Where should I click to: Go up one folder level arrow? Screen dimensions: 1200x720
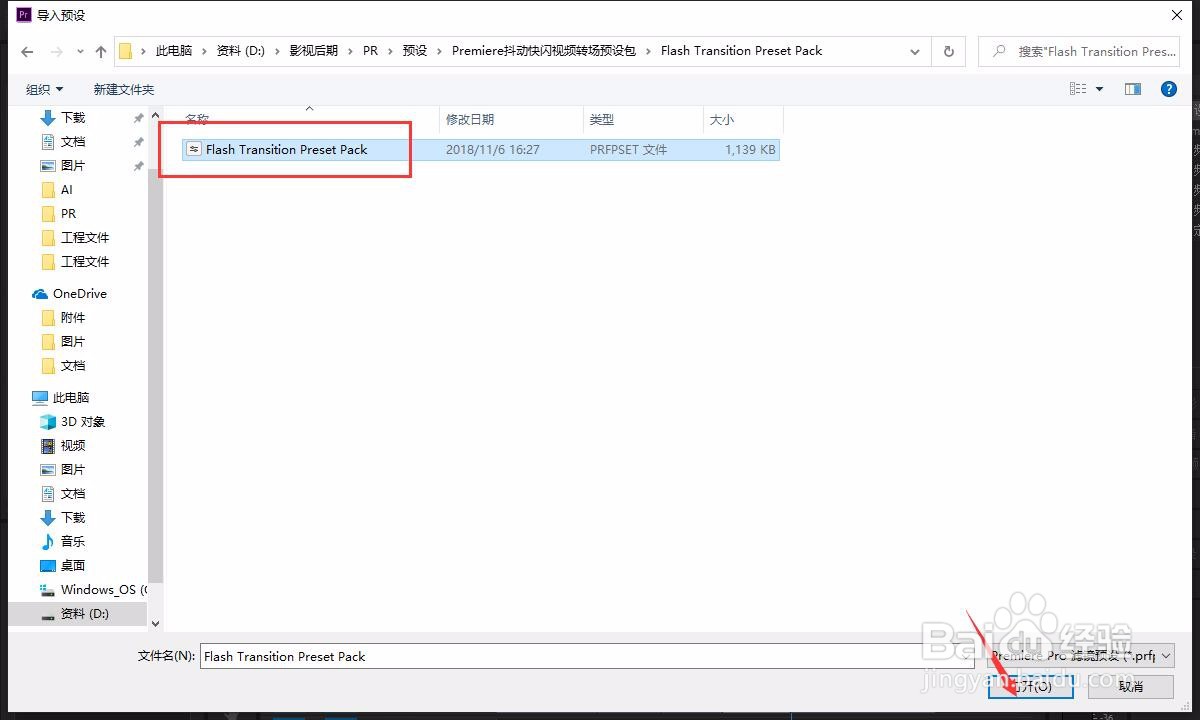click(101, 51)
